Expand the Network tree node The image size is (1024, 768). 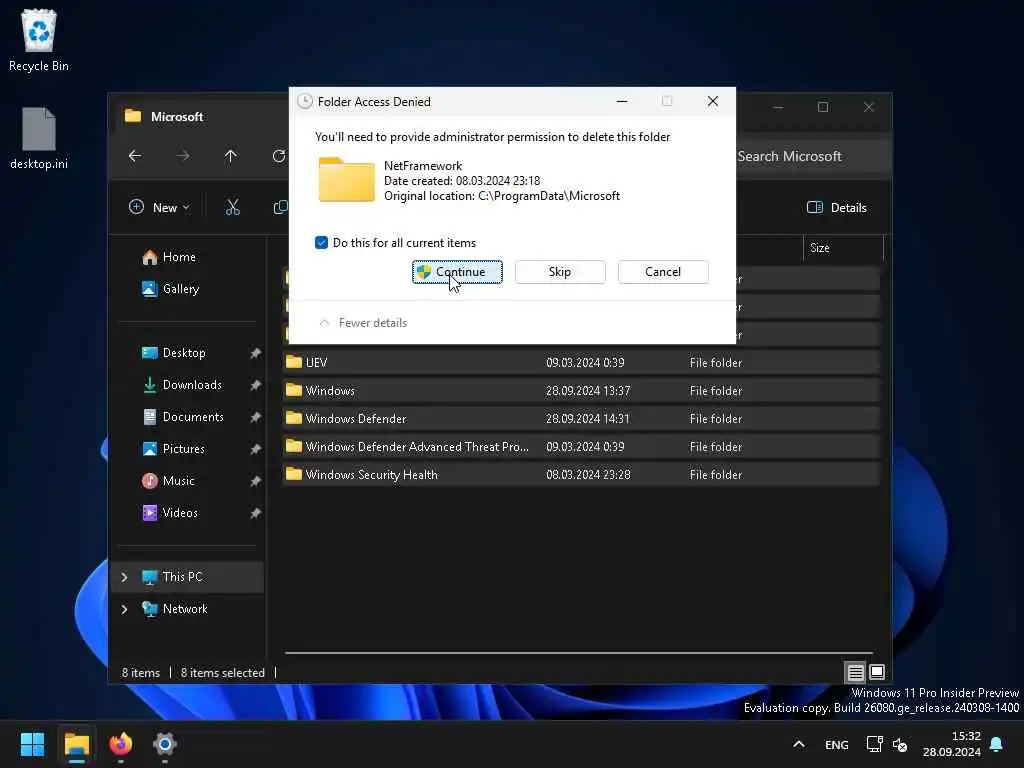124,609
